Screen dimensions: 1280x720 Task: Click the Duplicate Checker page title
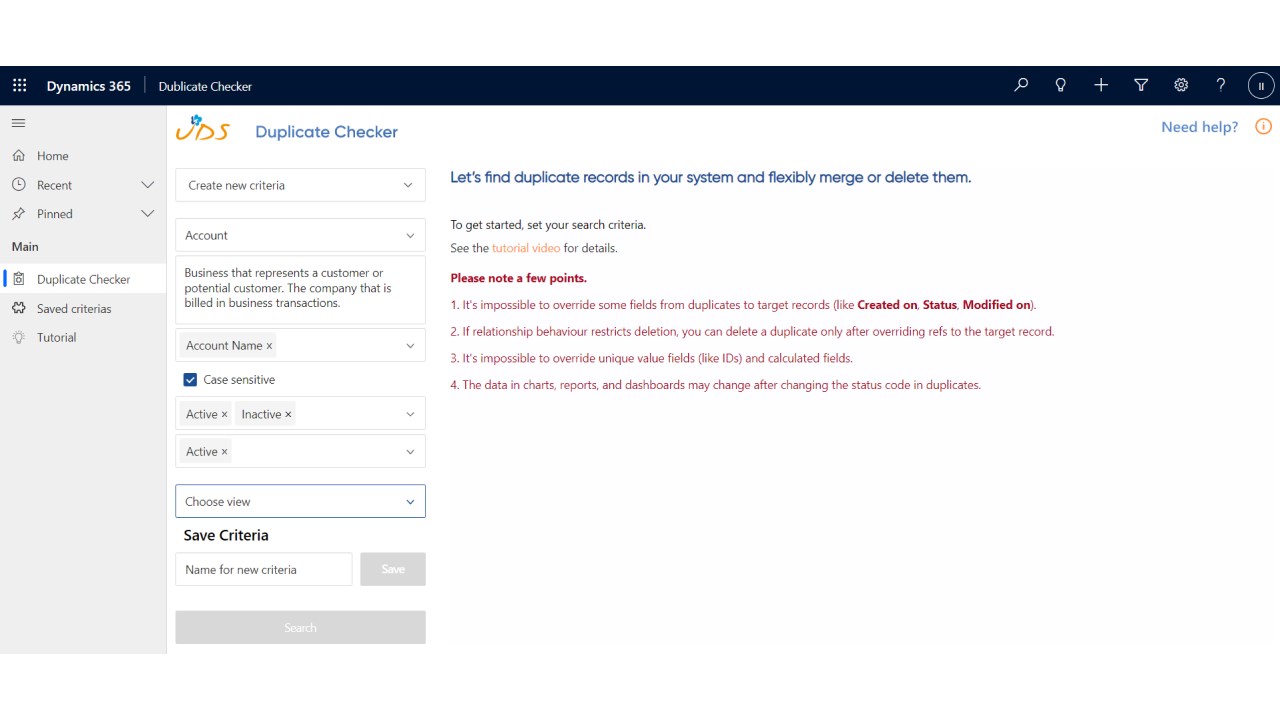[326, 132]
